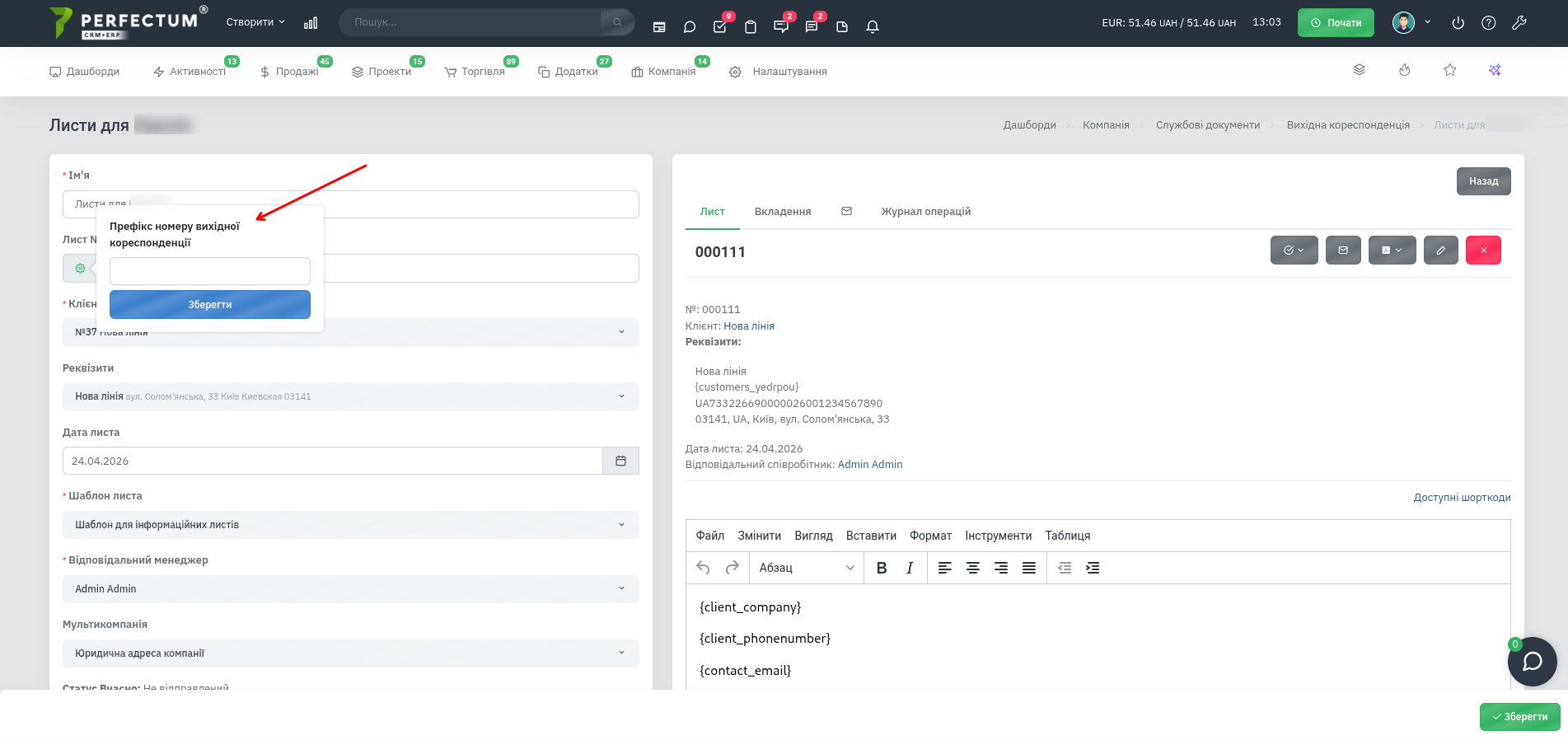Click the green Почати button
Viewport: 1568px width, 740px height.
[1336, 23]
